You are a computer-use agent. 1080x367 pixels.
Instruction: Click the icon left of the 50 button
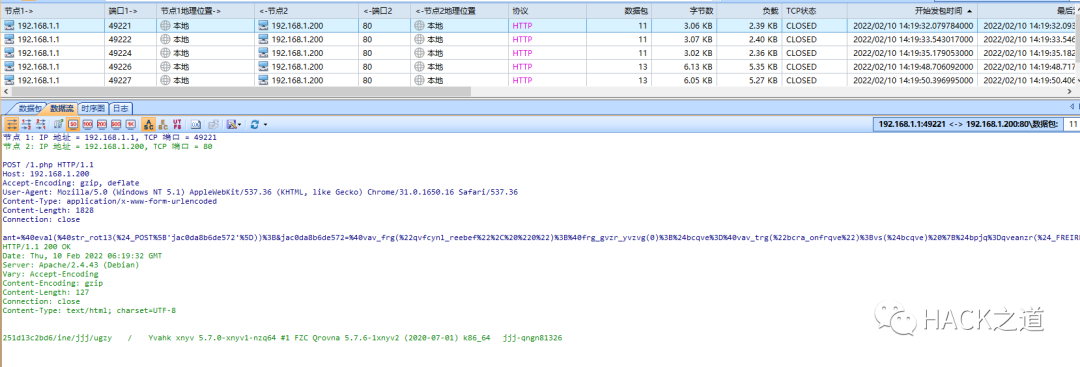(x=58, y=124)
